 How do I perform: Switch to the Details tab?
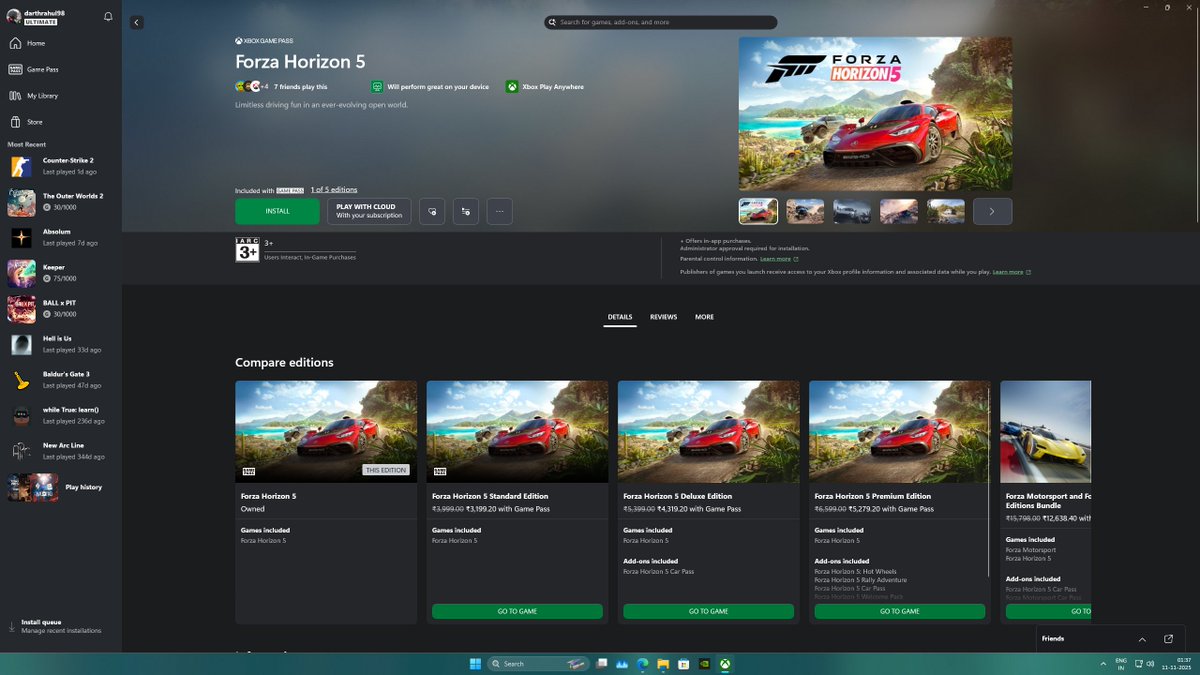click(620, 317)
